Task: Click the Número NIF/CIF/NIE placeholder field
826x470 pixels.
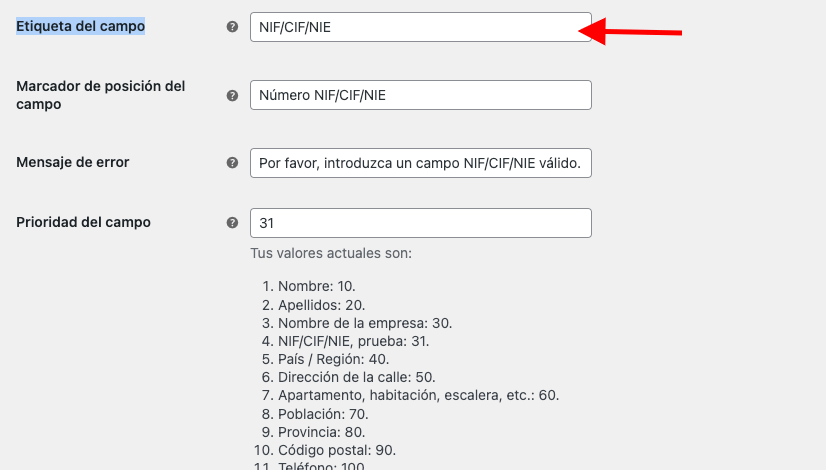Action: [421, 95]
